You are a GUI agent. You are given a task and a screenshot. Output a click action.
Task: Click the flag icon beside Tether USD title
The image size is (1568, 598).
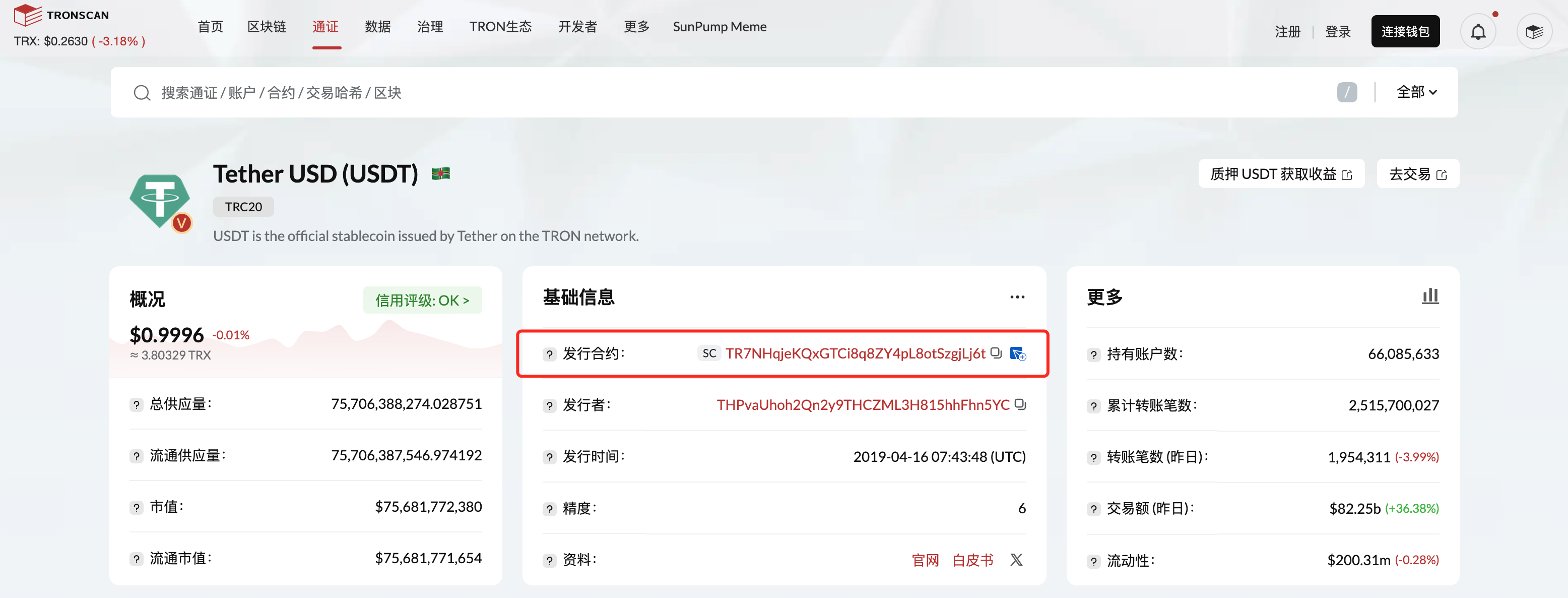[441, 174]
